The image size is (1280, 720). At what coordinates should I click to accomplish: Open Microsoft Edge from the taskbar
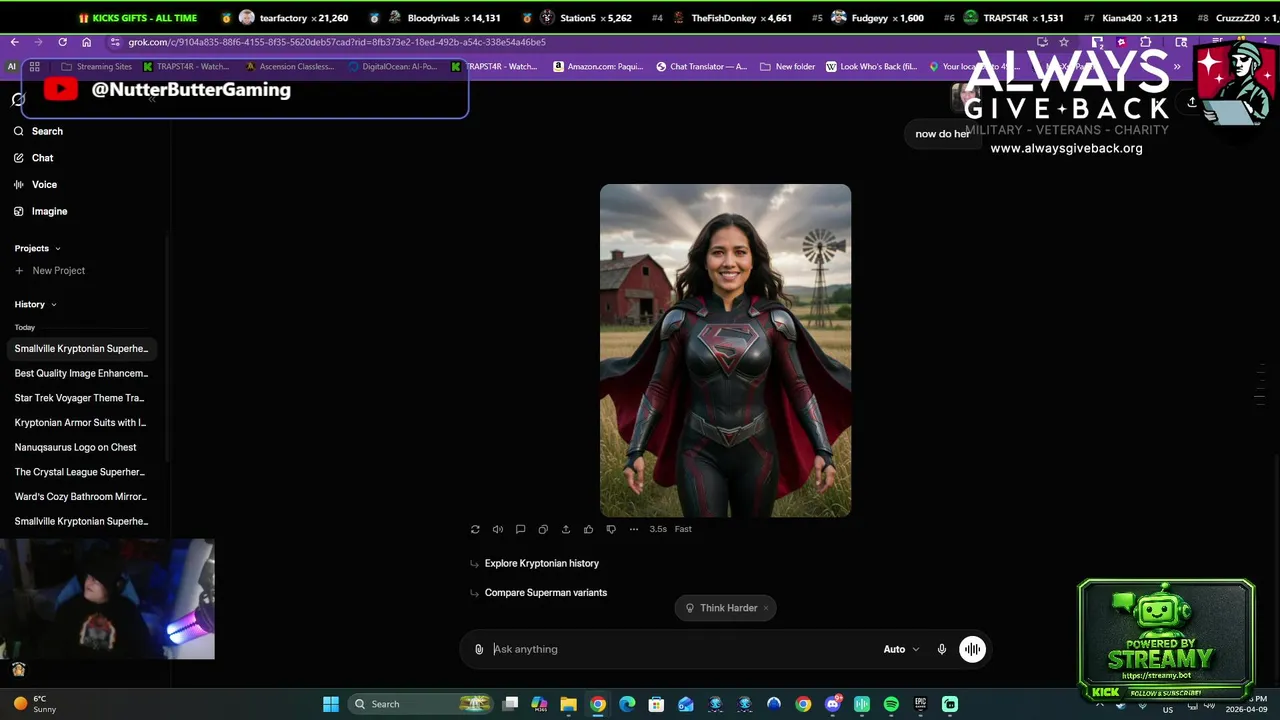coord(627,704)
